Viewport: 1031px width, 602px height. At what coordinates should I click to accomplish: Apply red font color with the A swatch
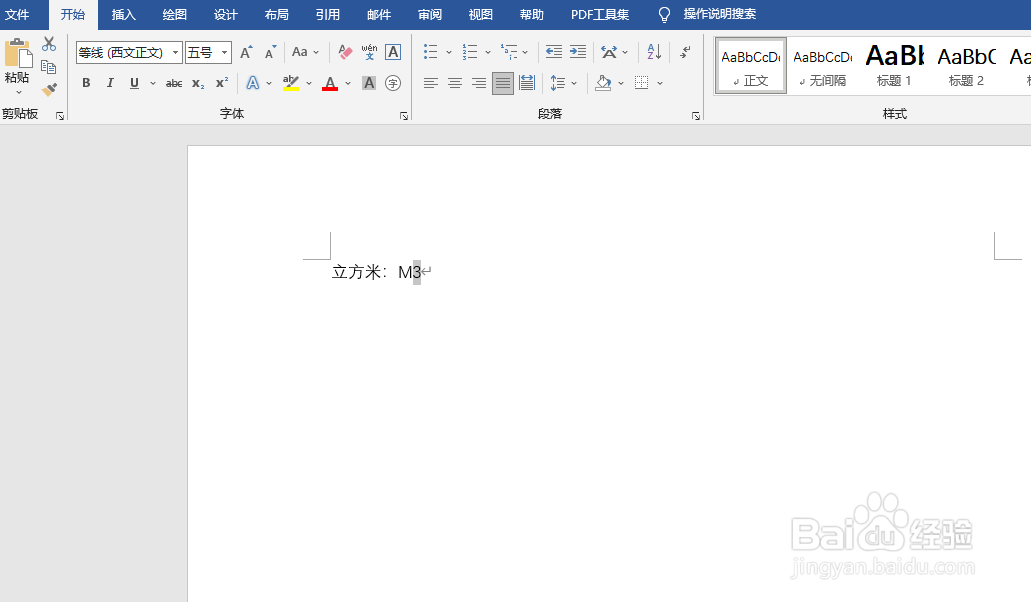pyautogui.click(x=330, y=83)
